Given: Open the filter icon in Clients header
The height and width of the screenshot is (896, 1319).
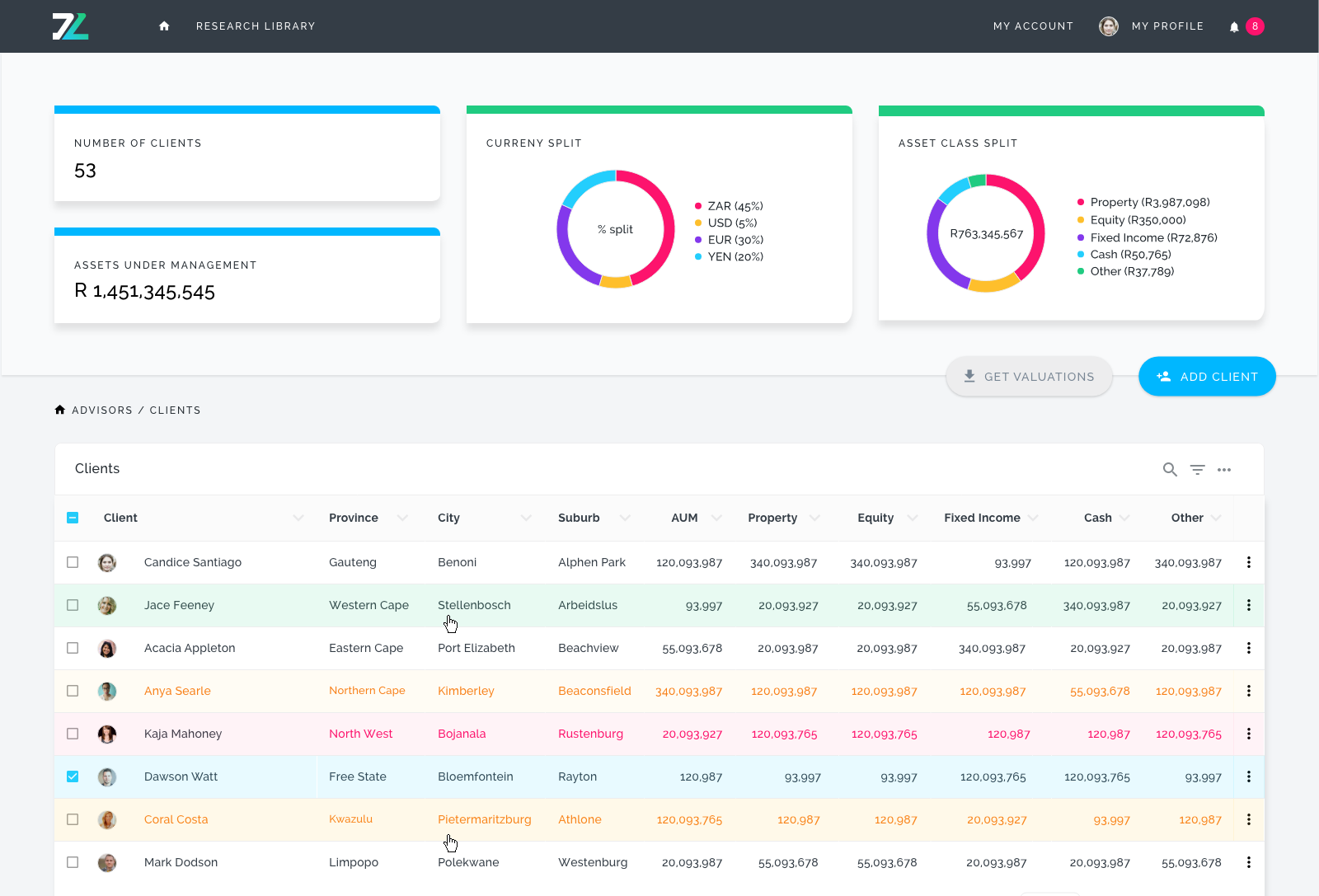Looking at the screenshot, I should click(x=1197, y=470).
